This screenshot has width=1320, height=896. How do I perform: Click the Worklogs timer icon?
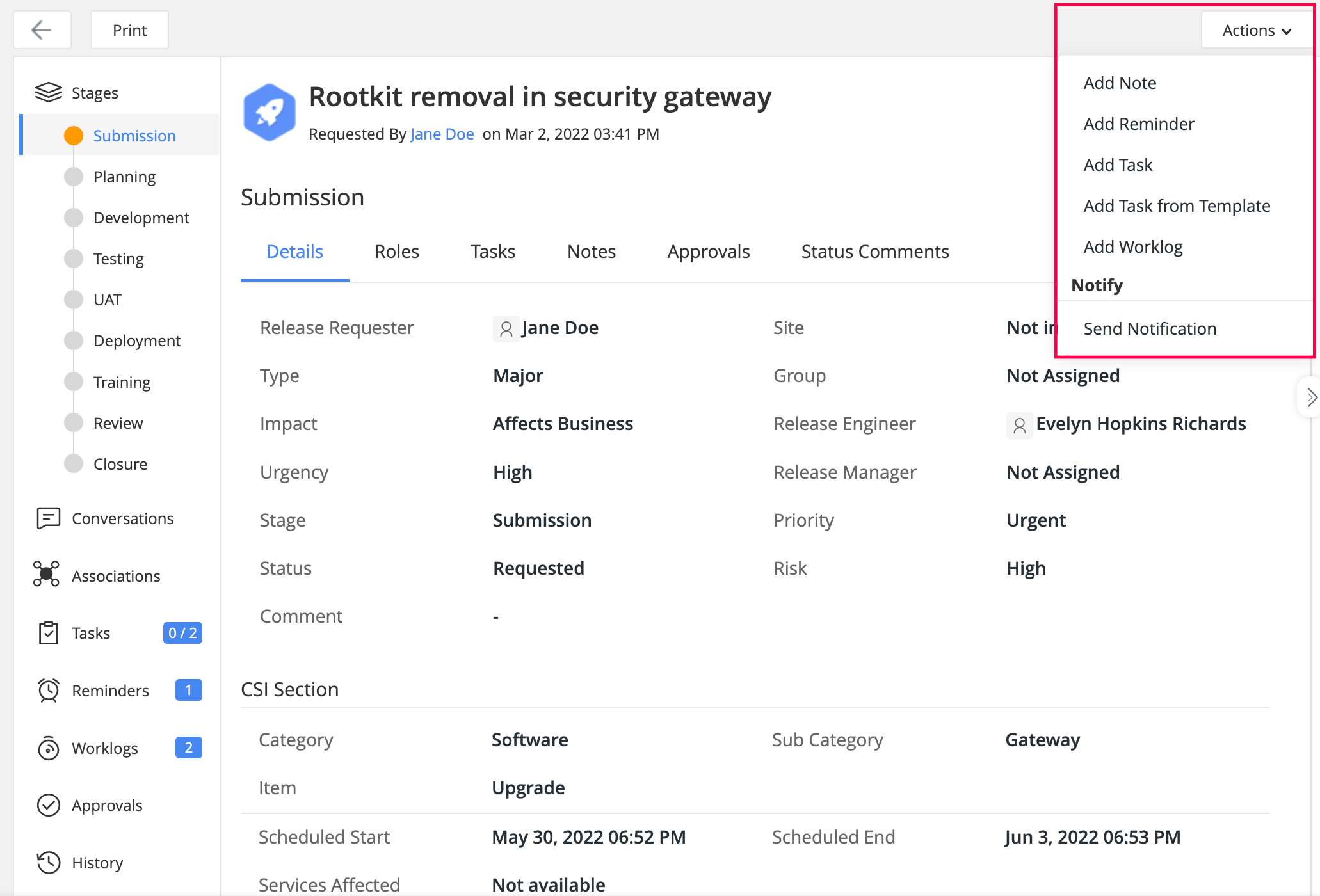tap(49, 748)
